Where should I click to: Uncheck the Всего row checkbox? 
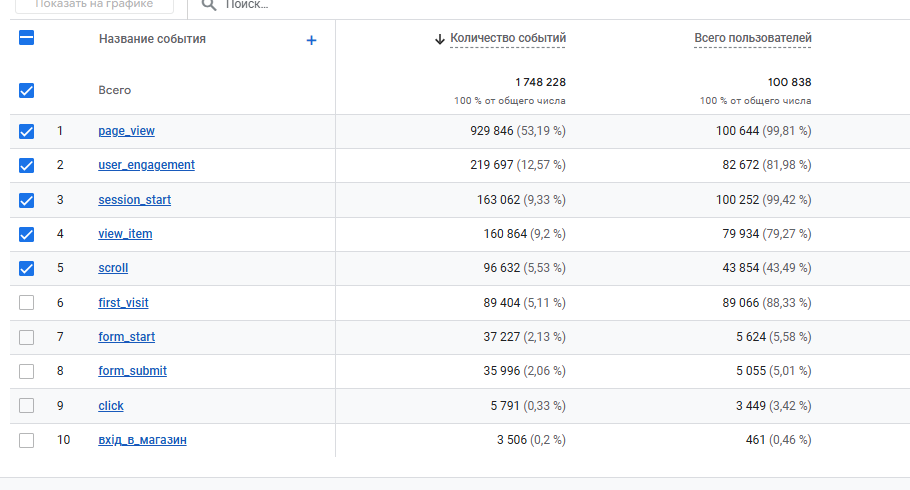pyautogui.click(x=27, y=90)
